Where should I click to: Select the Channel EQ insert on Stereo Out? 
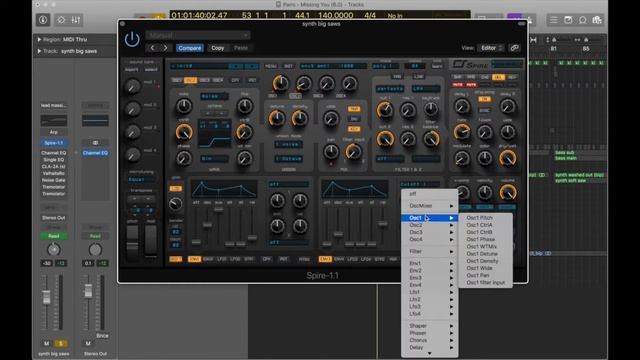point(95,153)
